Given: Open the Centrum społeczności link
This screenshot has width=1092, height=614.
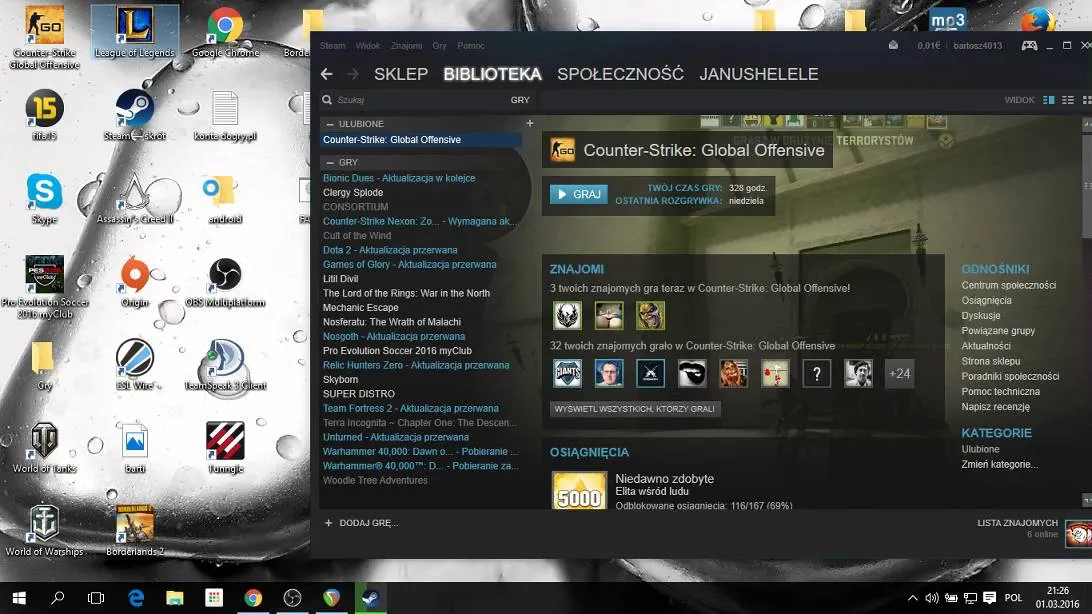Looking at the screenshot, I should (1008, 285).
